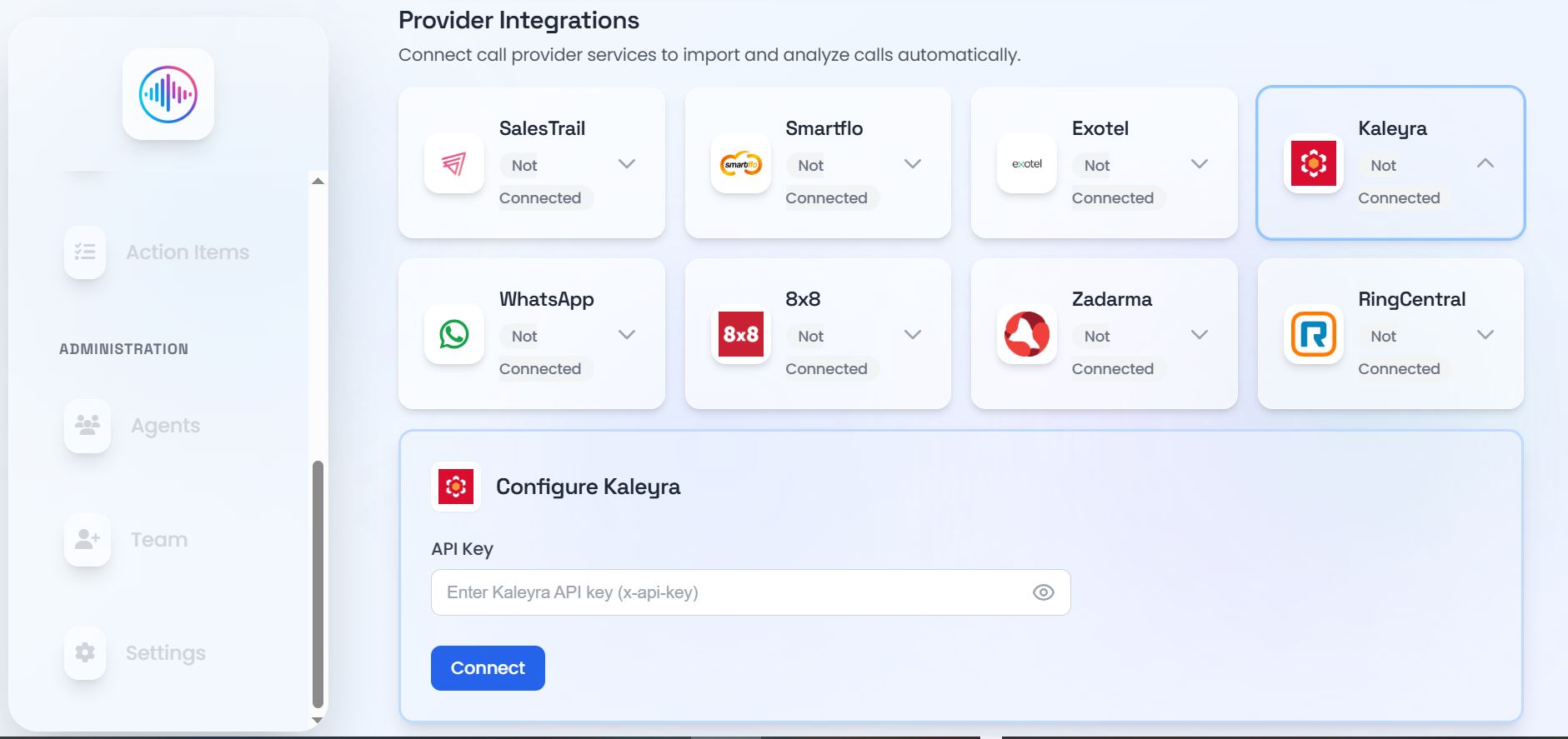Toggle API key visibility eye icon
The image size is (1568, 739).
point(1044,592)
